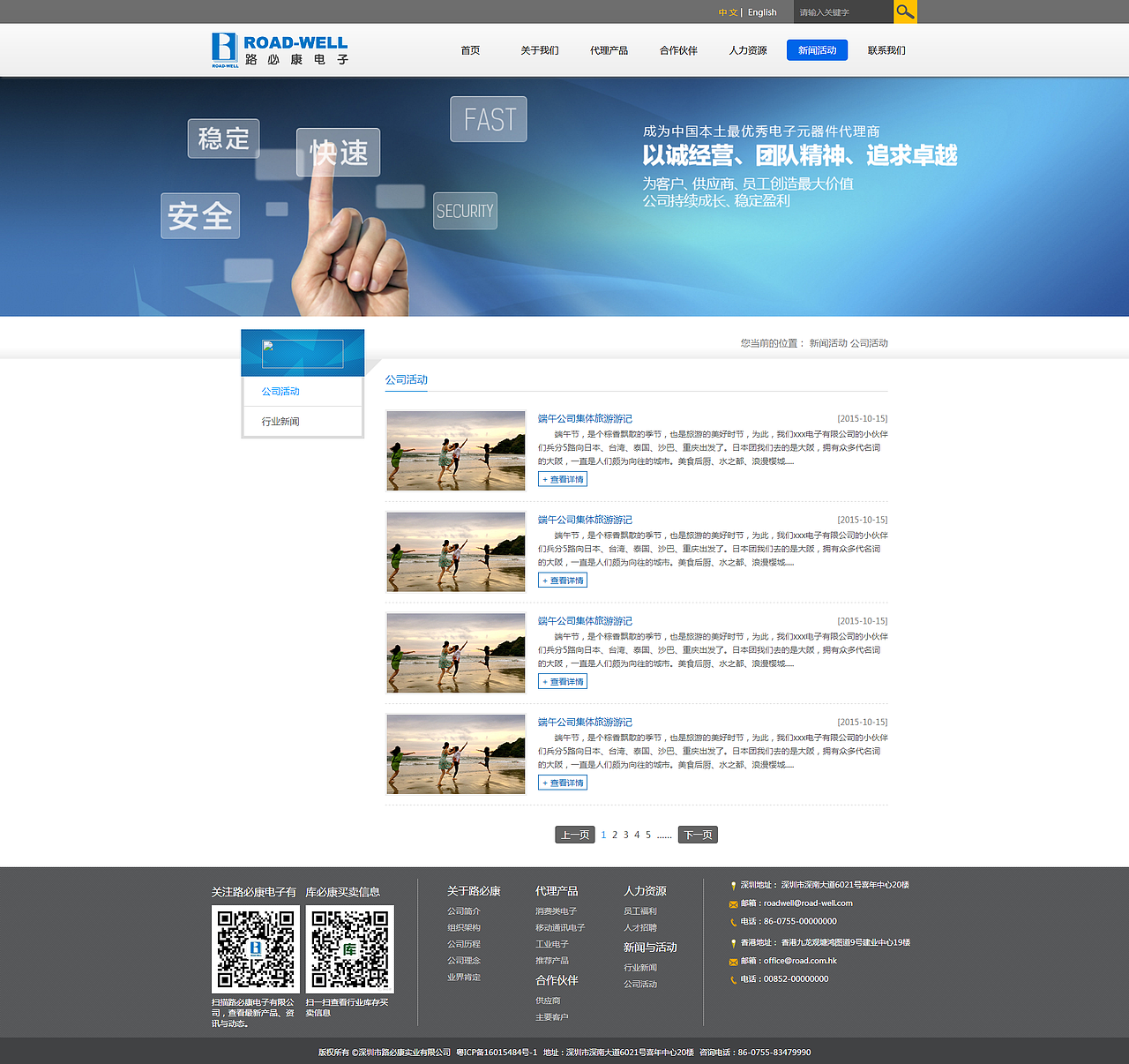Open the footer link 员工福利

(x=640, y=911)
